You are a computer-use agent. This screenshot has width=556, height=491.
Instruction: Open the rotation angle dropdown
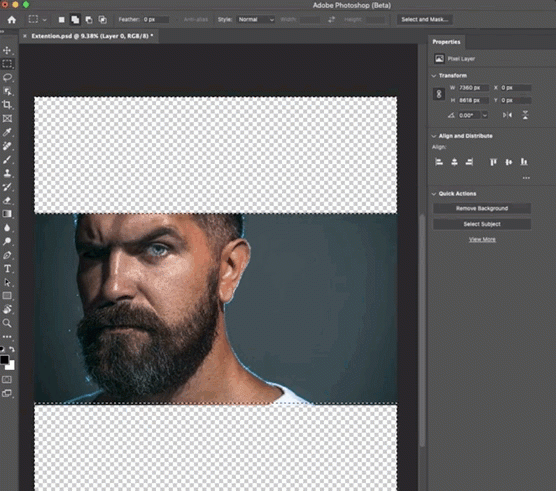[x=485, y=115]
